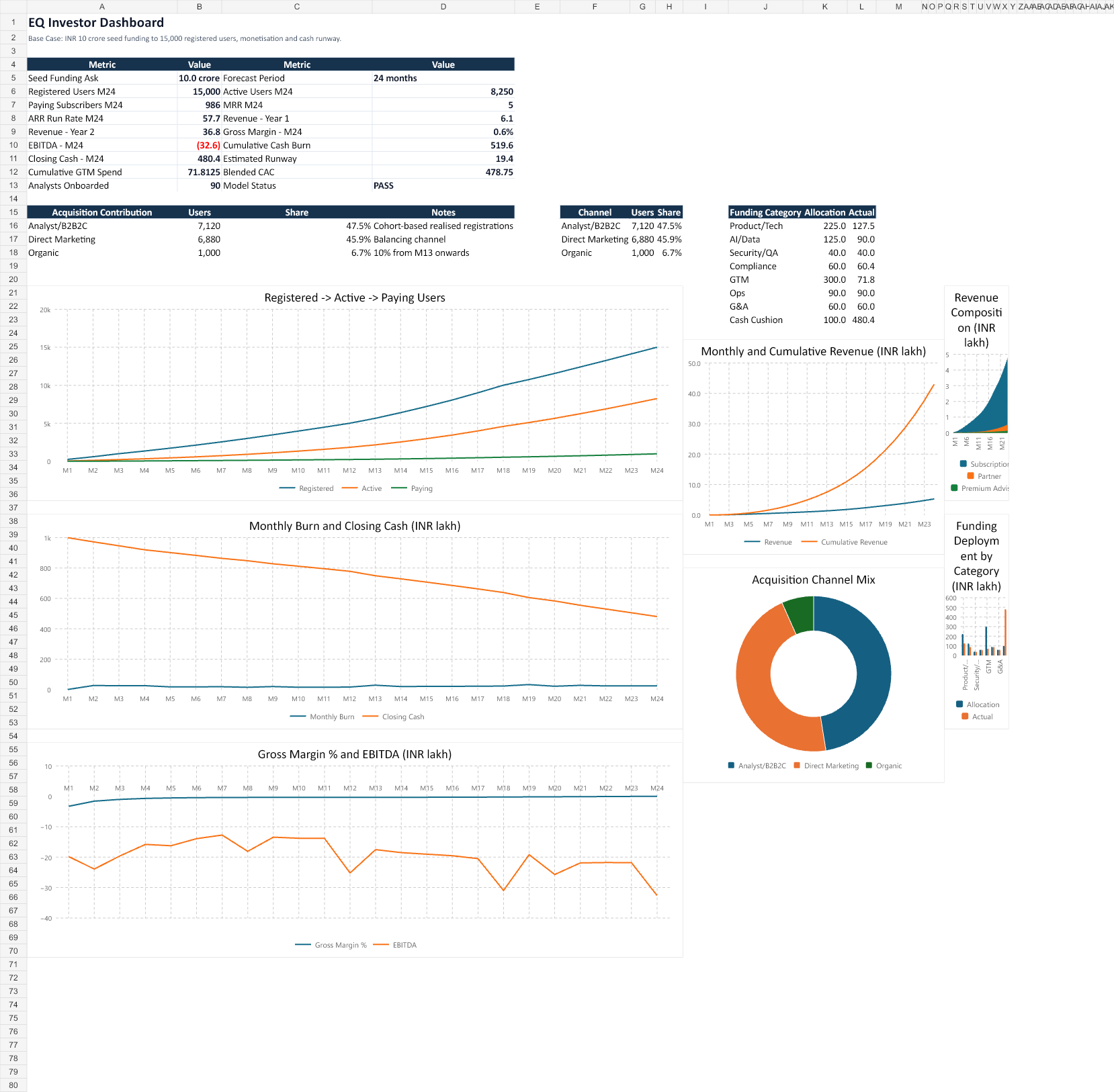Viewport: 1114px width, 1092px height.
Task: Click "Subscription" legend in Revenue Composition chart
Action: tap(985, 464)
